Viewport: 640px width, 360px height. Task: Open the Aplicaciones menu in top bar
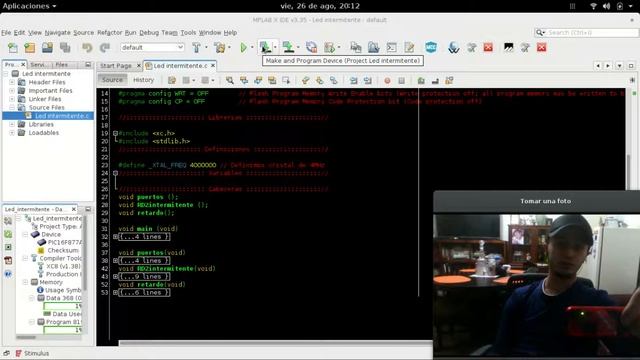pos(29,6)
